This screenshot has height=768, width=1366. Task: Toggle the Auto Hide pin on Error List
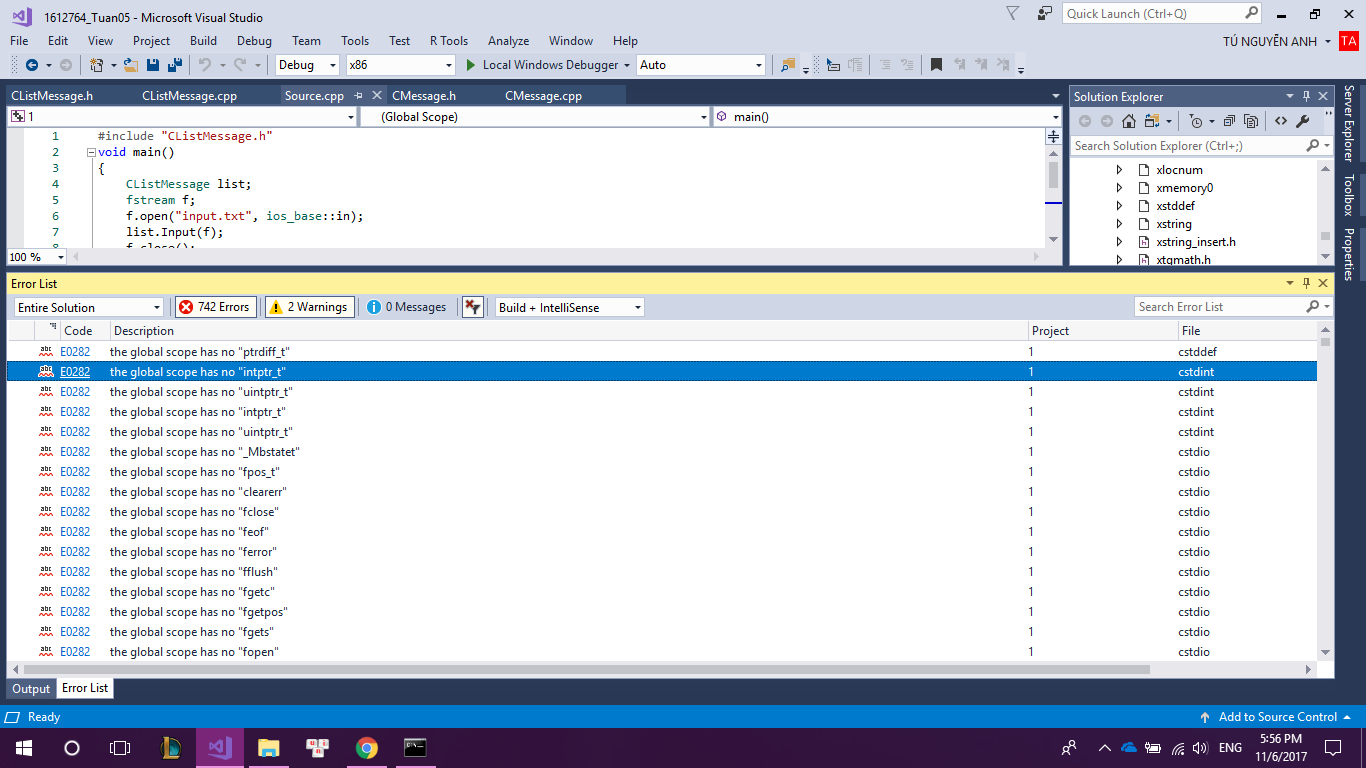1306,284
